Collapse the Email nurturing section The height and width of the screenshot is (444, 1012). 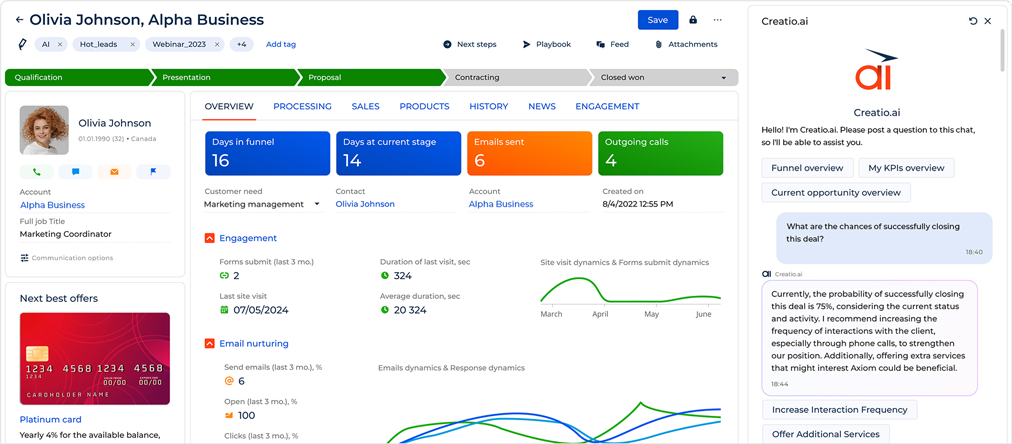tap(209, 343)
